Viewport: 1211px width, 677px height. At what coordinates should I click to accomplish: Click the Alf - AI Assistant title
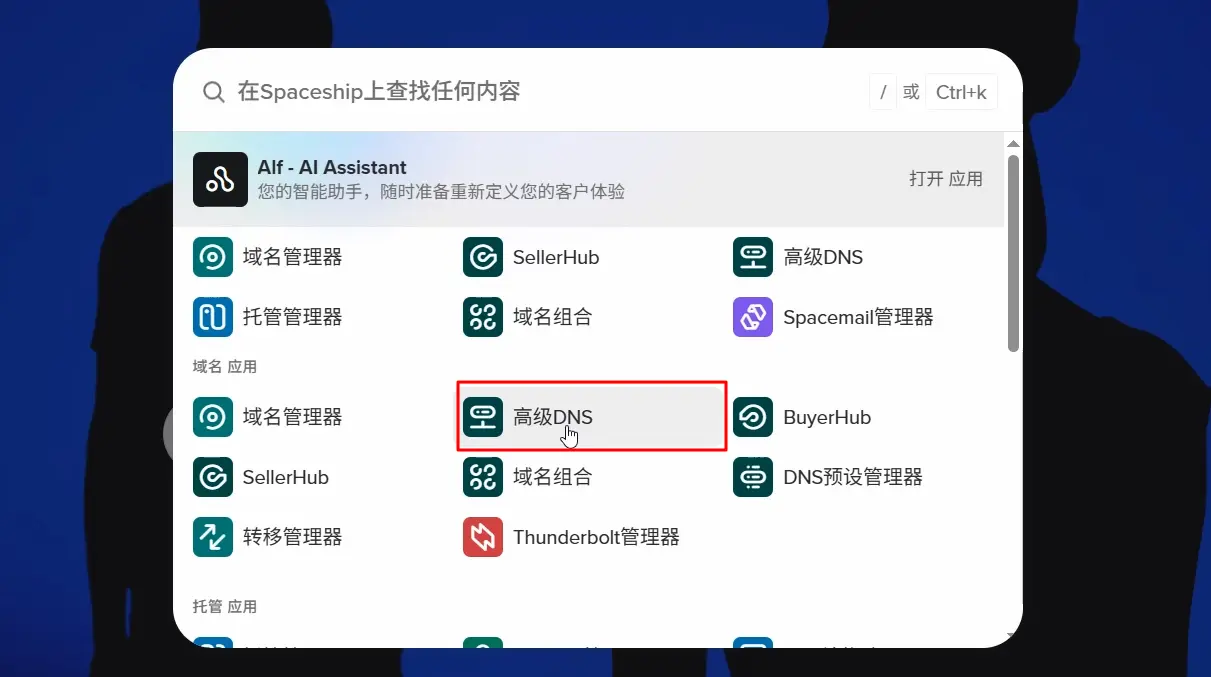[332, 167]
